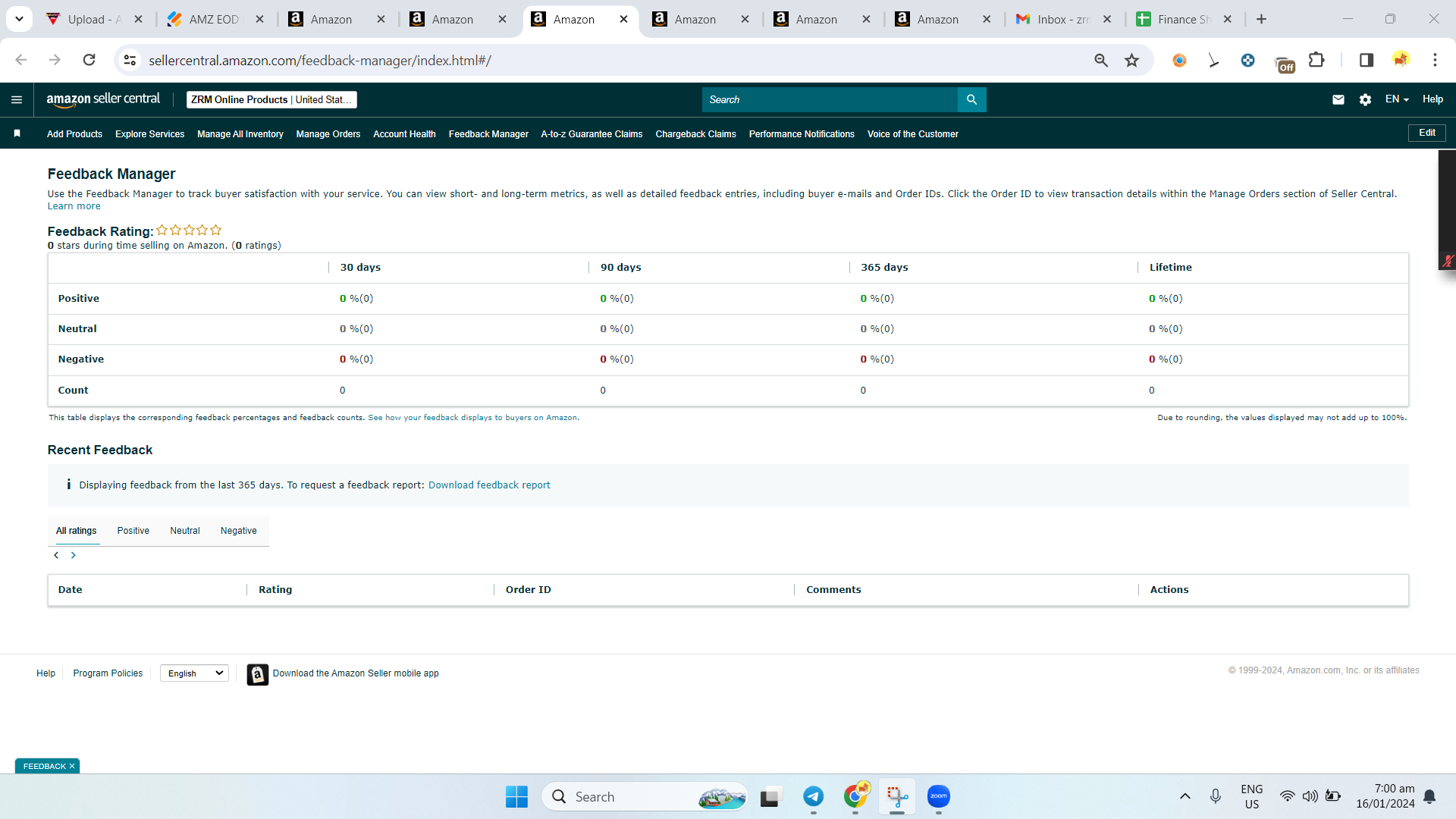This screenshot has height=819, width=1456.
Task: Click the Seller Central search field
Action: click(x=830, y=99)
